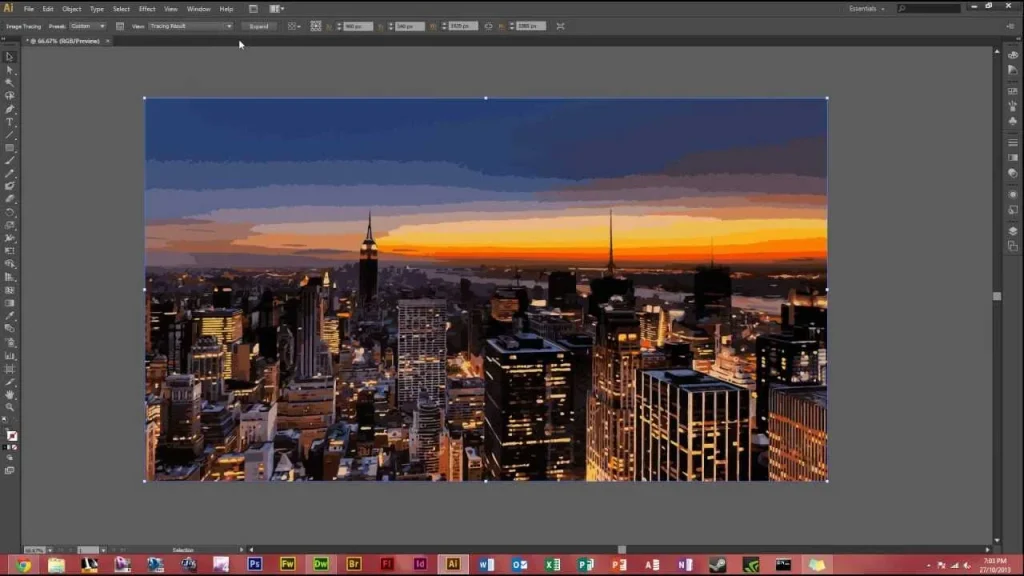Viewport: 1024px width, 576px height.
Task: Click the search field in top bar
Action: coord(929,8)
